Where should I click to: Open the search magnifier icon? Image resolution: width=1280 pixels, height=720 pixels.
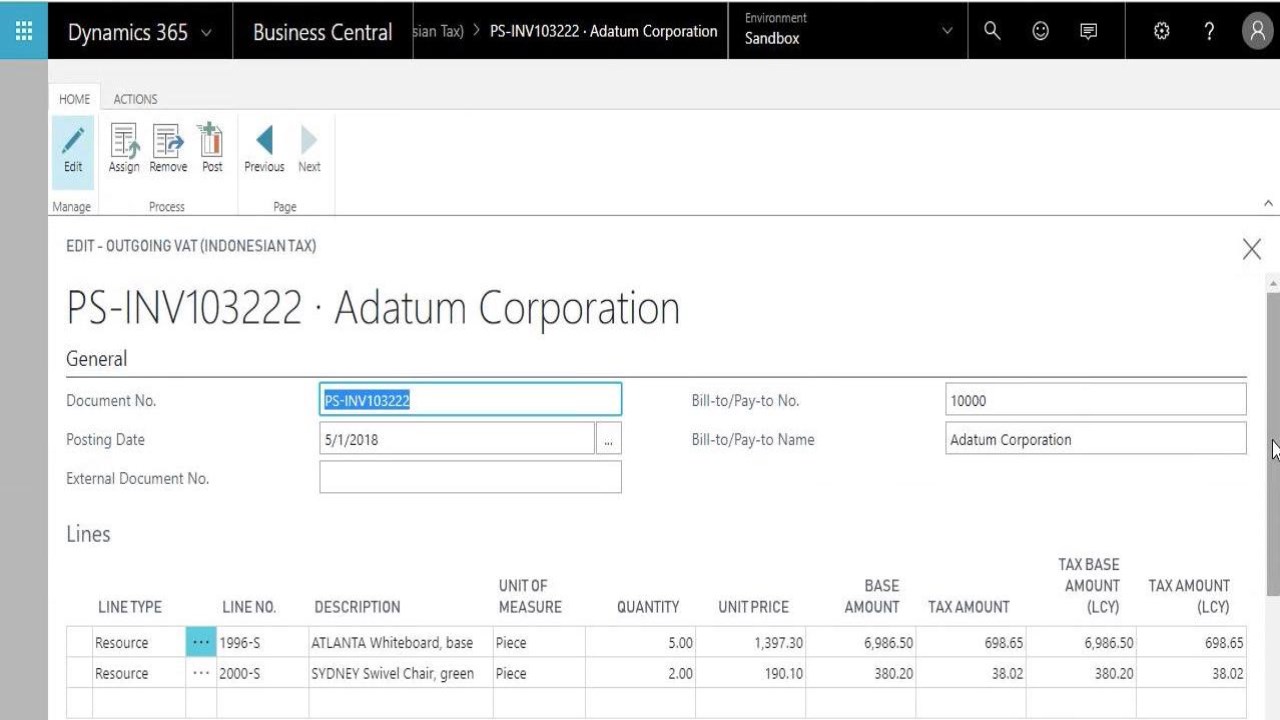coord(992,31)
